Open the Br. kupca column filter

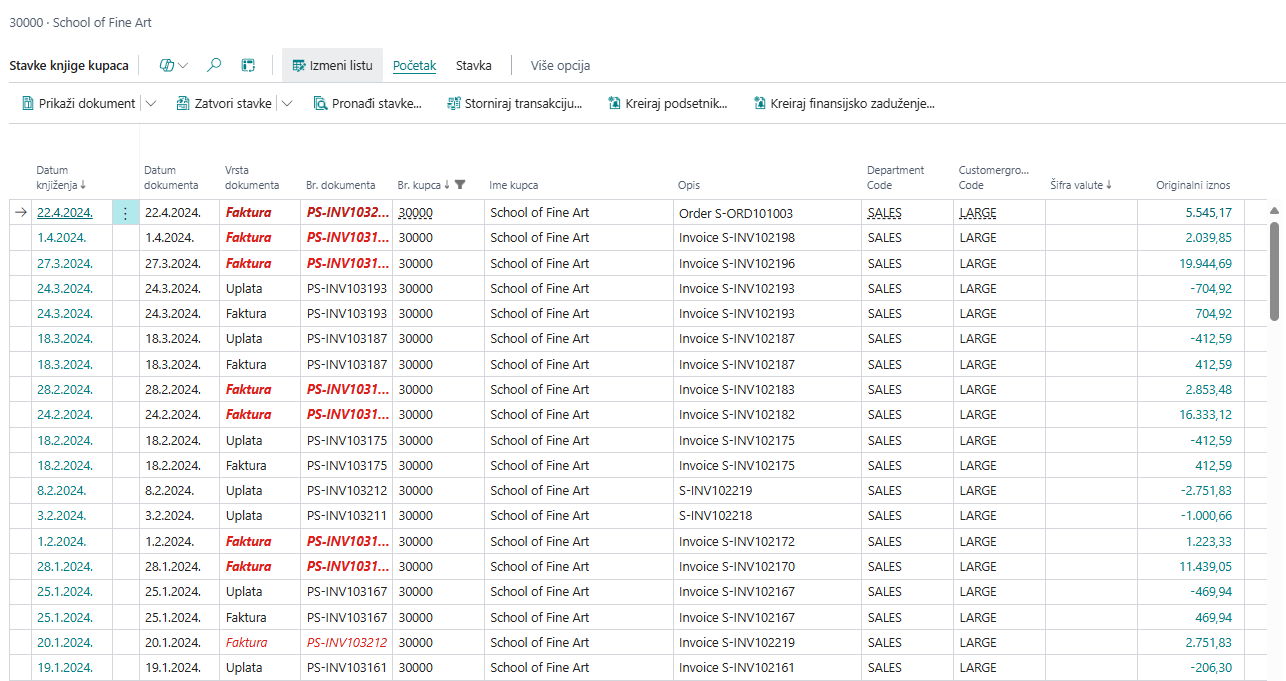[460, 185]
